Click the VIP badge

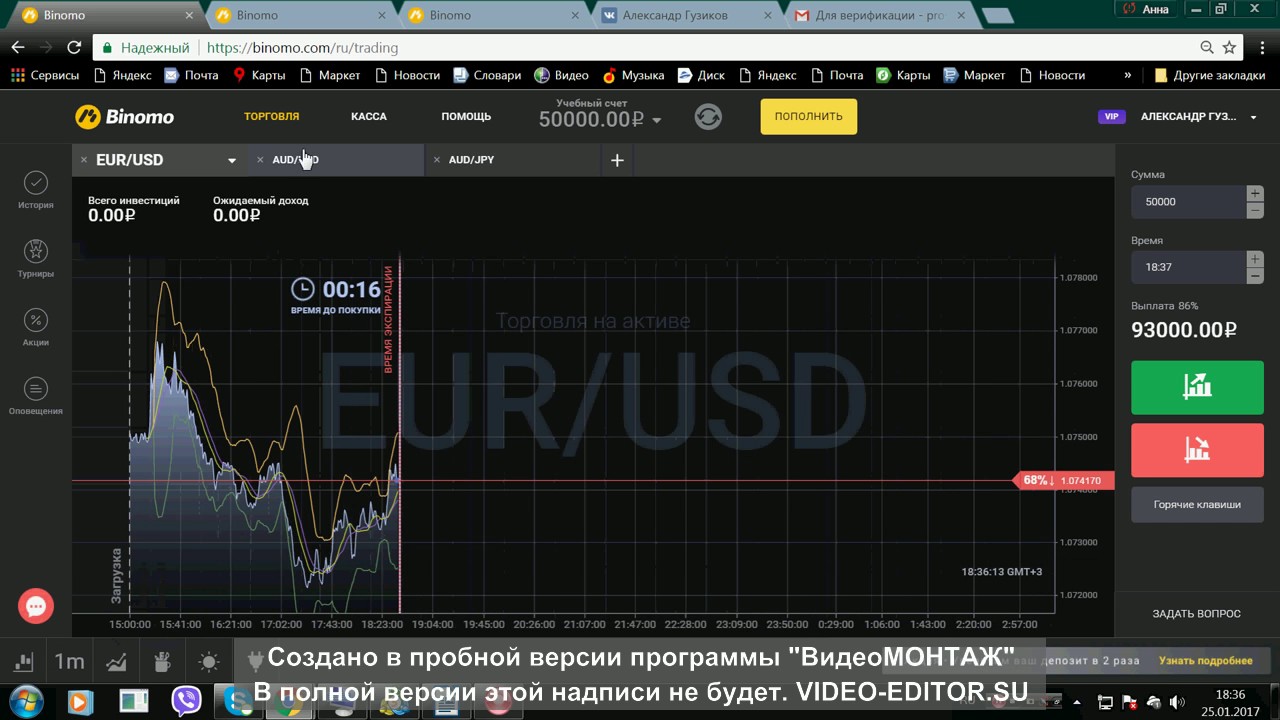pyautogui.click(x=1111, y=117)
